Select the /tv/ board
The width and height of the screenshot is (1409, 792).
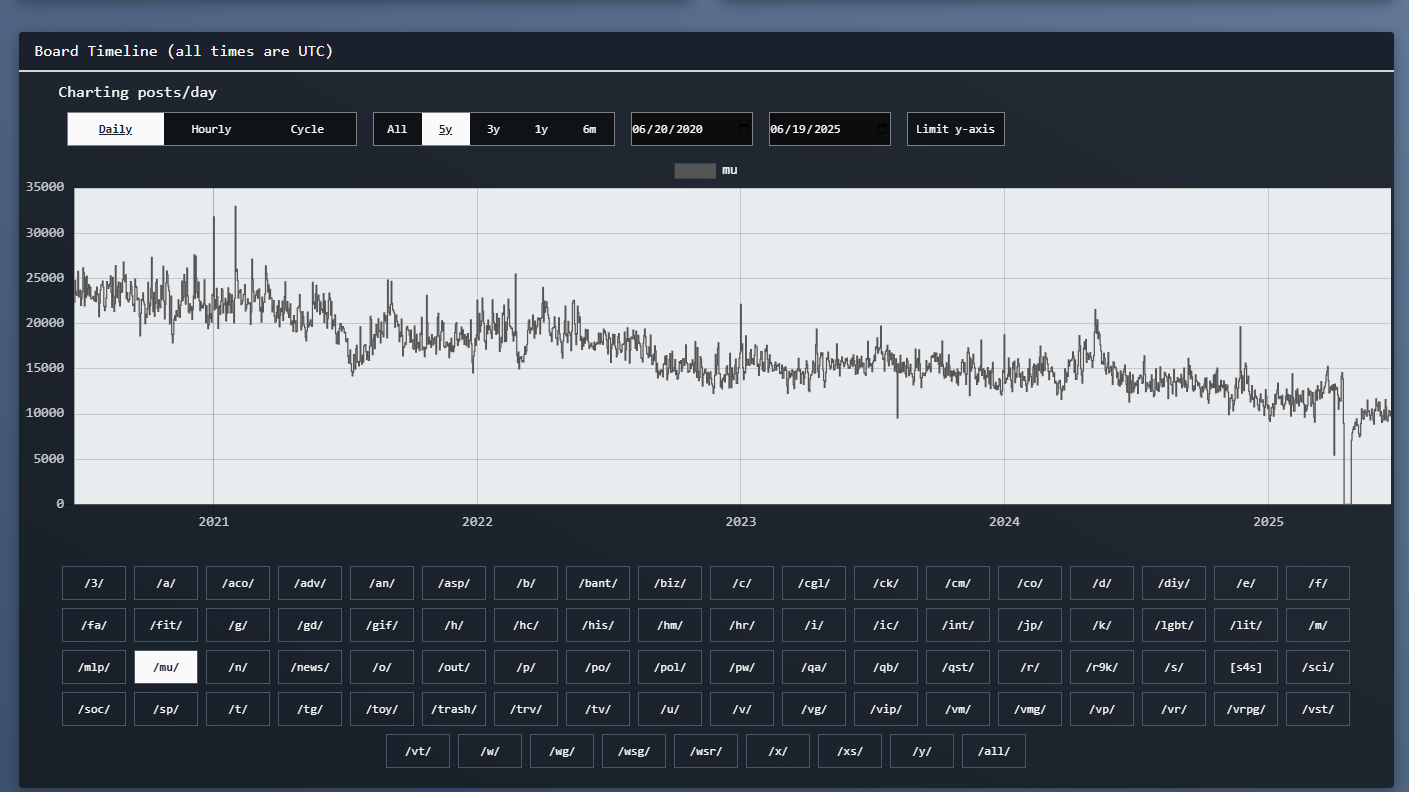(598, 709)
